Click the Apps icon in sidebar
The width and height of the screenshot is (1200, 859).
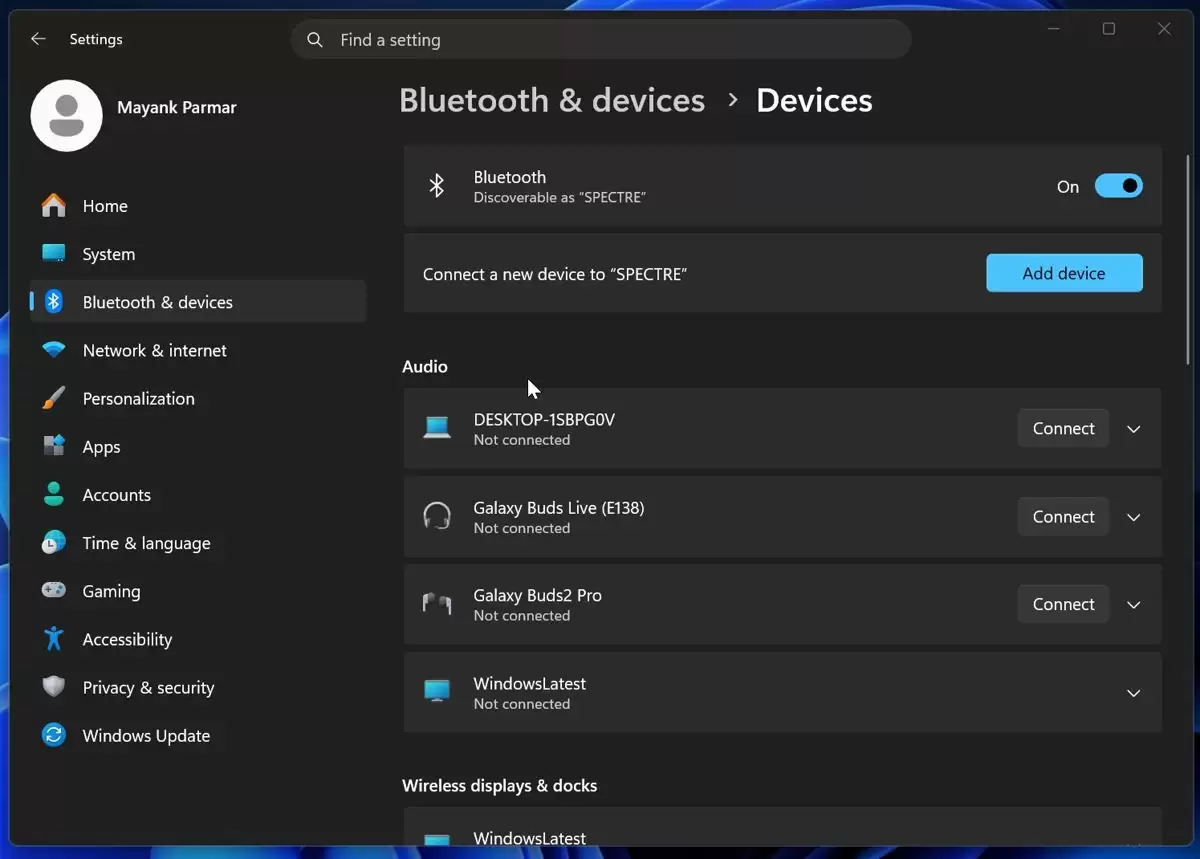click(54, 446)
